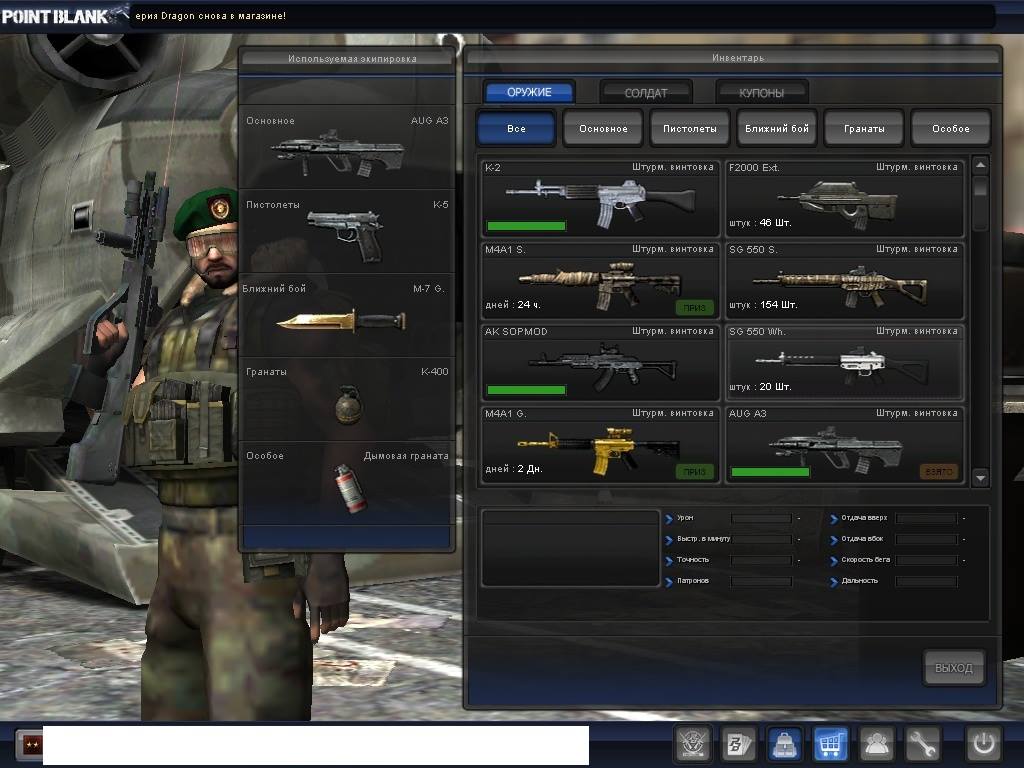The width and height of the screenshot is (1024, 768).
Task: Click the Дальность stat arrow
Action: [x=834, y=582]
